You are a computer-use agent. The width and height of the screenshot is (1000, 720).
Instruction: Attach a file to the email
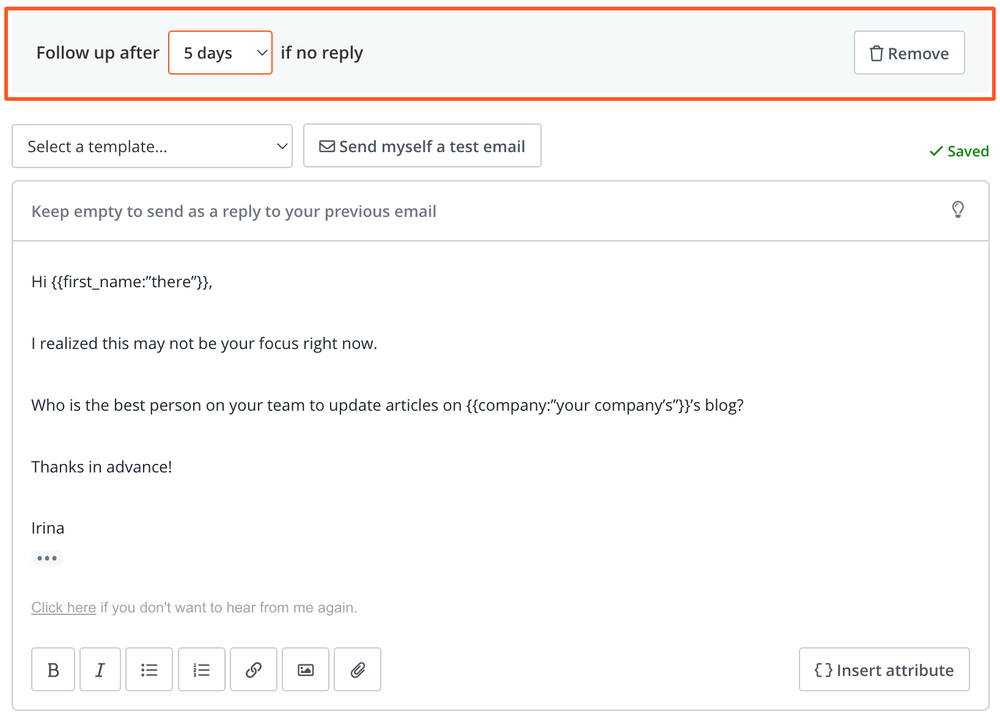click(x=357, y=669)
